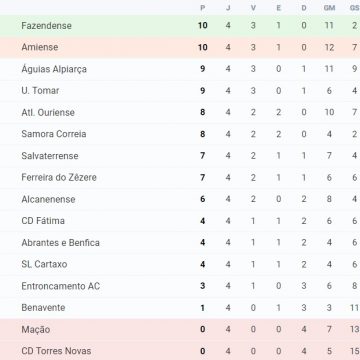Screen dimensions: 360x360
Task: Click the Mação team name
Action: pyautogui.click(x=36, y=330)
